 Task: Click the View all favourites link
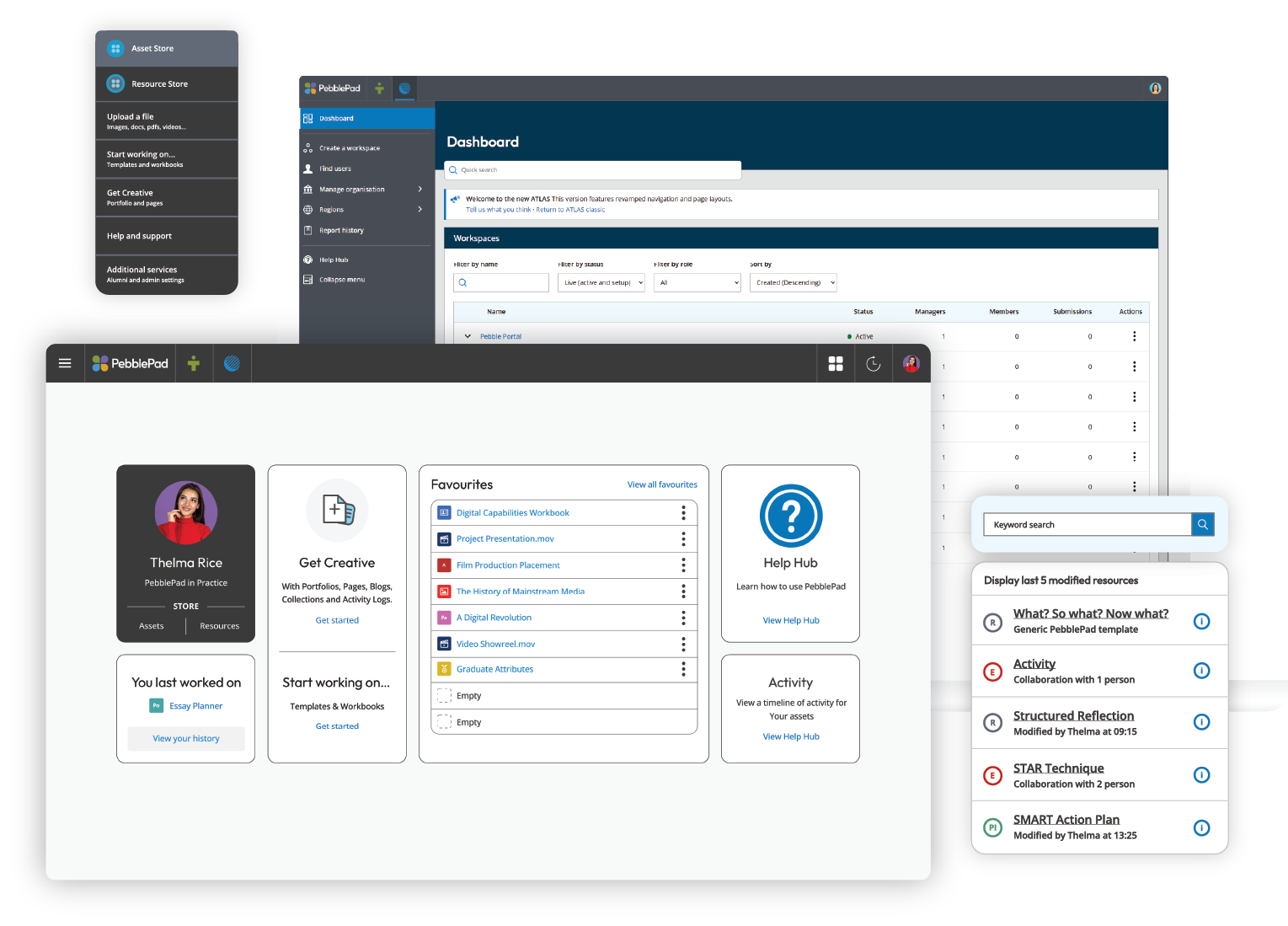click(662, 484)
